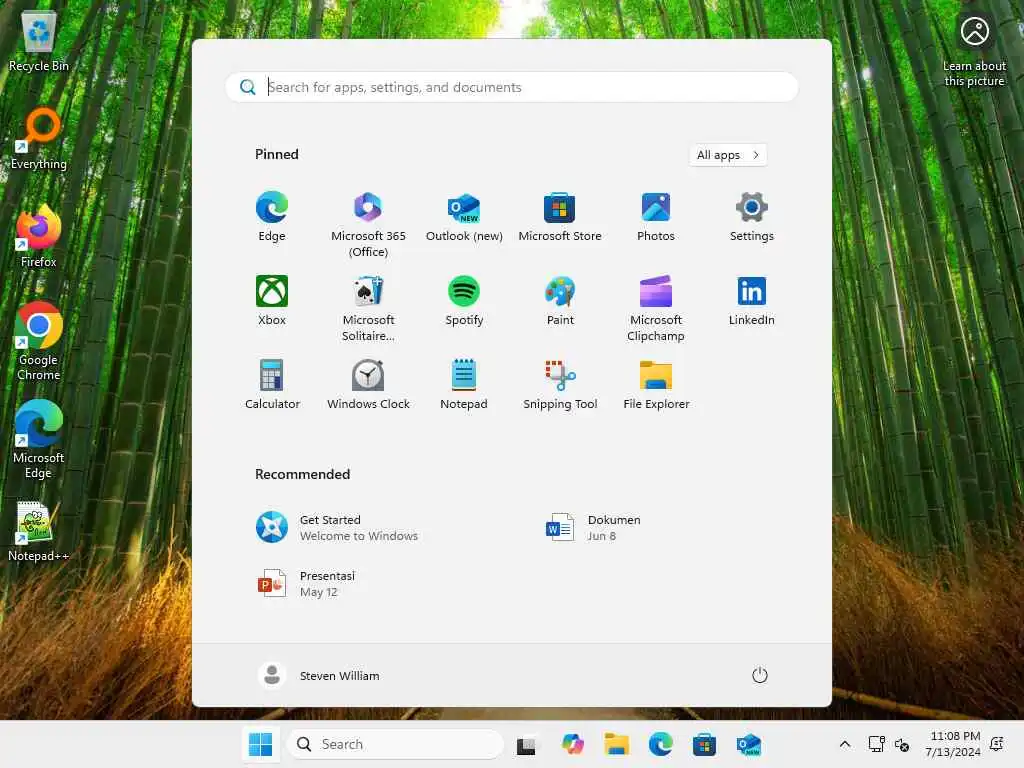Open network status tray icon
This screenshot has width=1024, height=768.
876,744
